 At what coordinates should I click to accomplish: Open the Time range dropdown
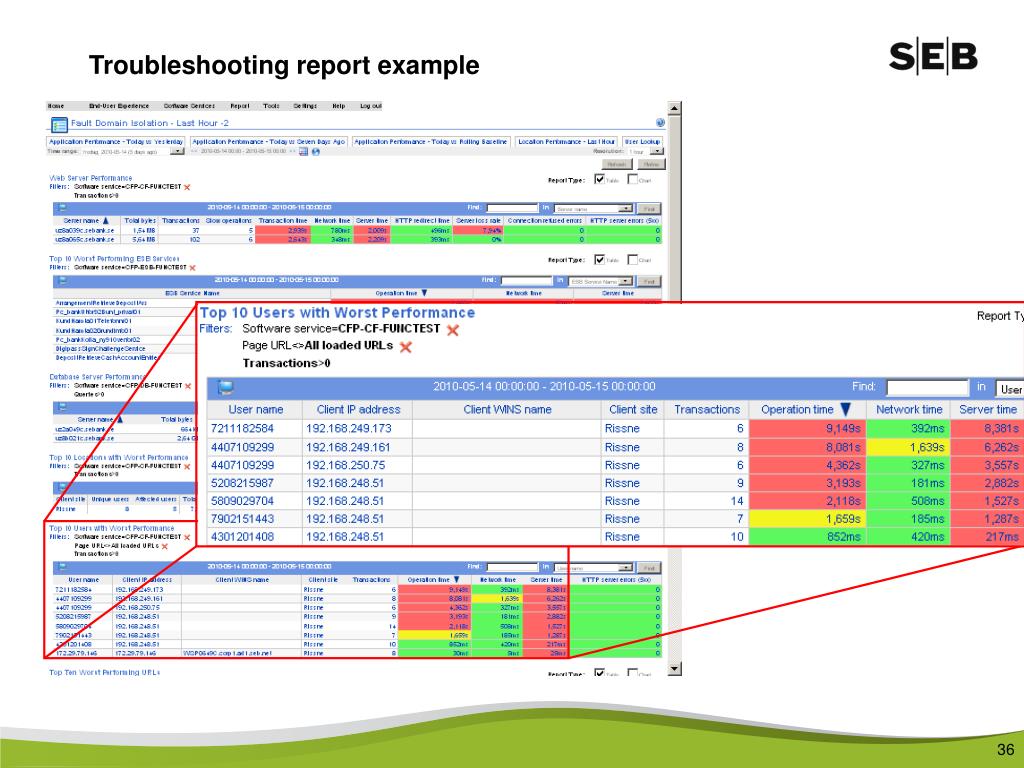pyautogui.click(x=177, y=152)
